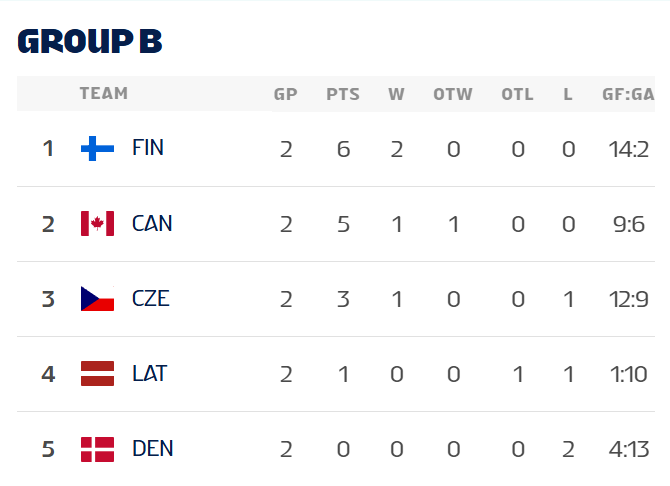Click the Czech Republic flag icon
The width and height of the screenshot is (670, 486).
(x=97, y=299)
